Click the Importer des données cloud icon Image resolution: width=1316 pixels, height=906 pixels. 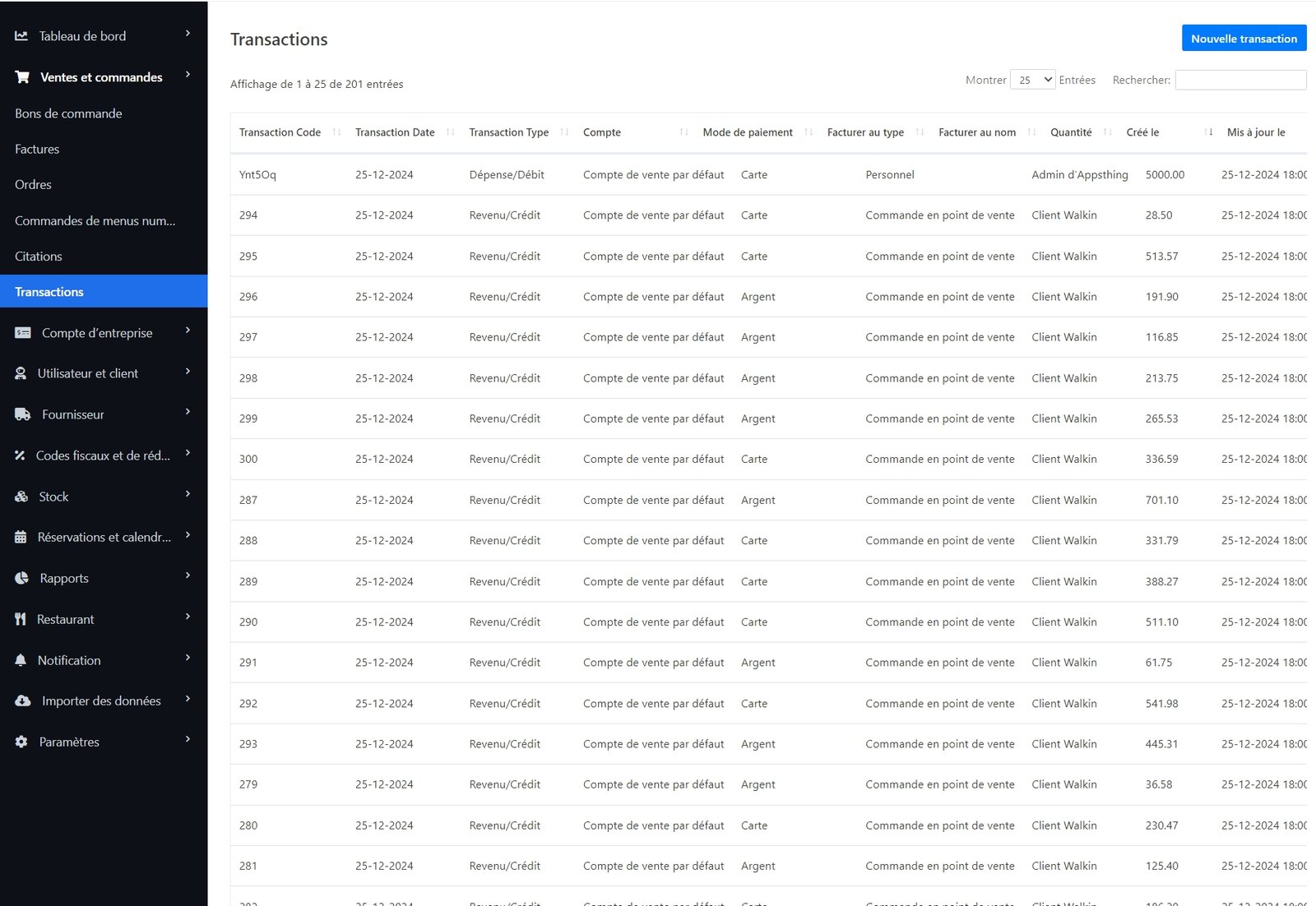[x=23, y=700]
